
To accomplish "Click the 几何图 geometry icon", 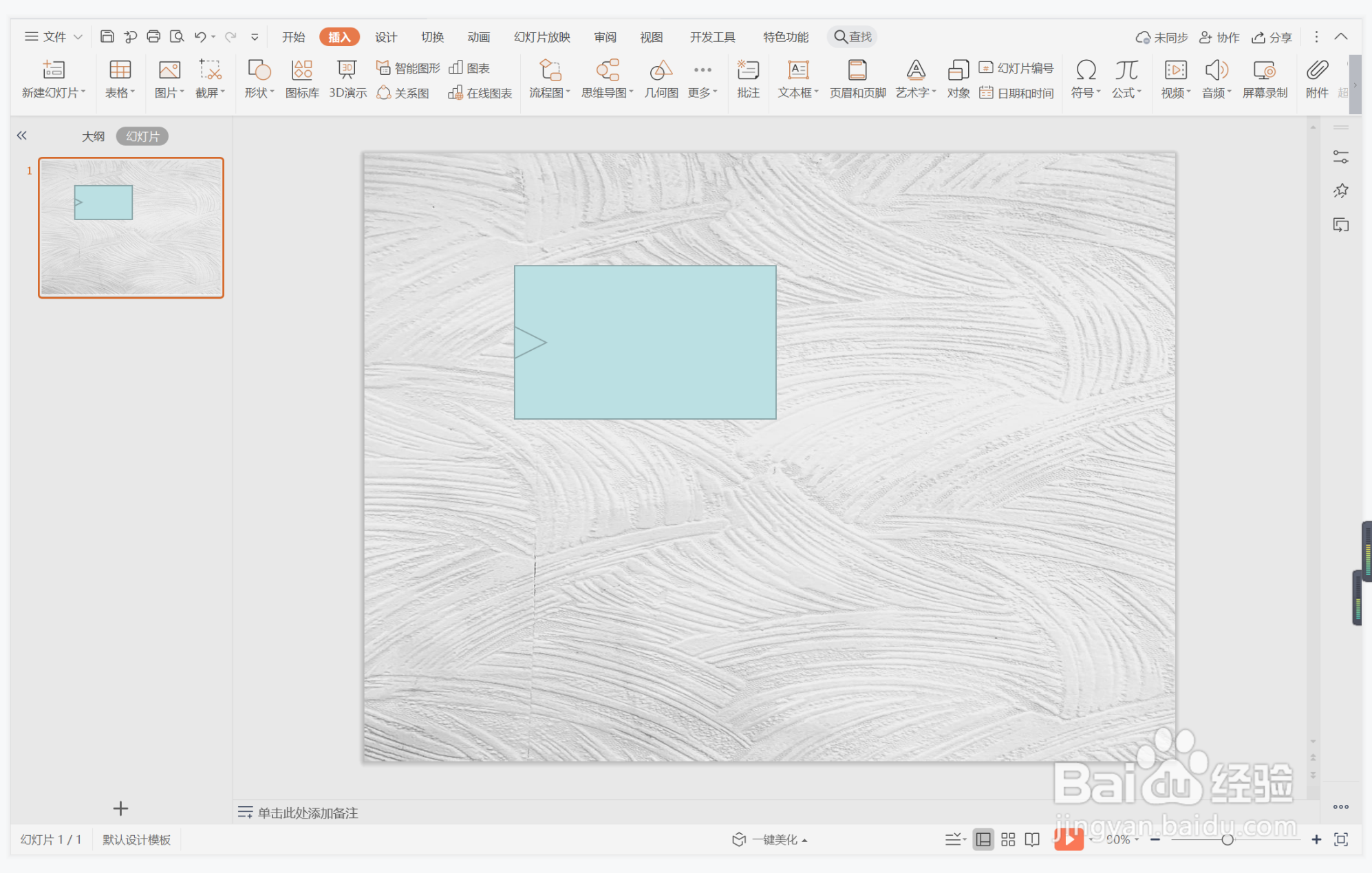I will coord(661,78).
